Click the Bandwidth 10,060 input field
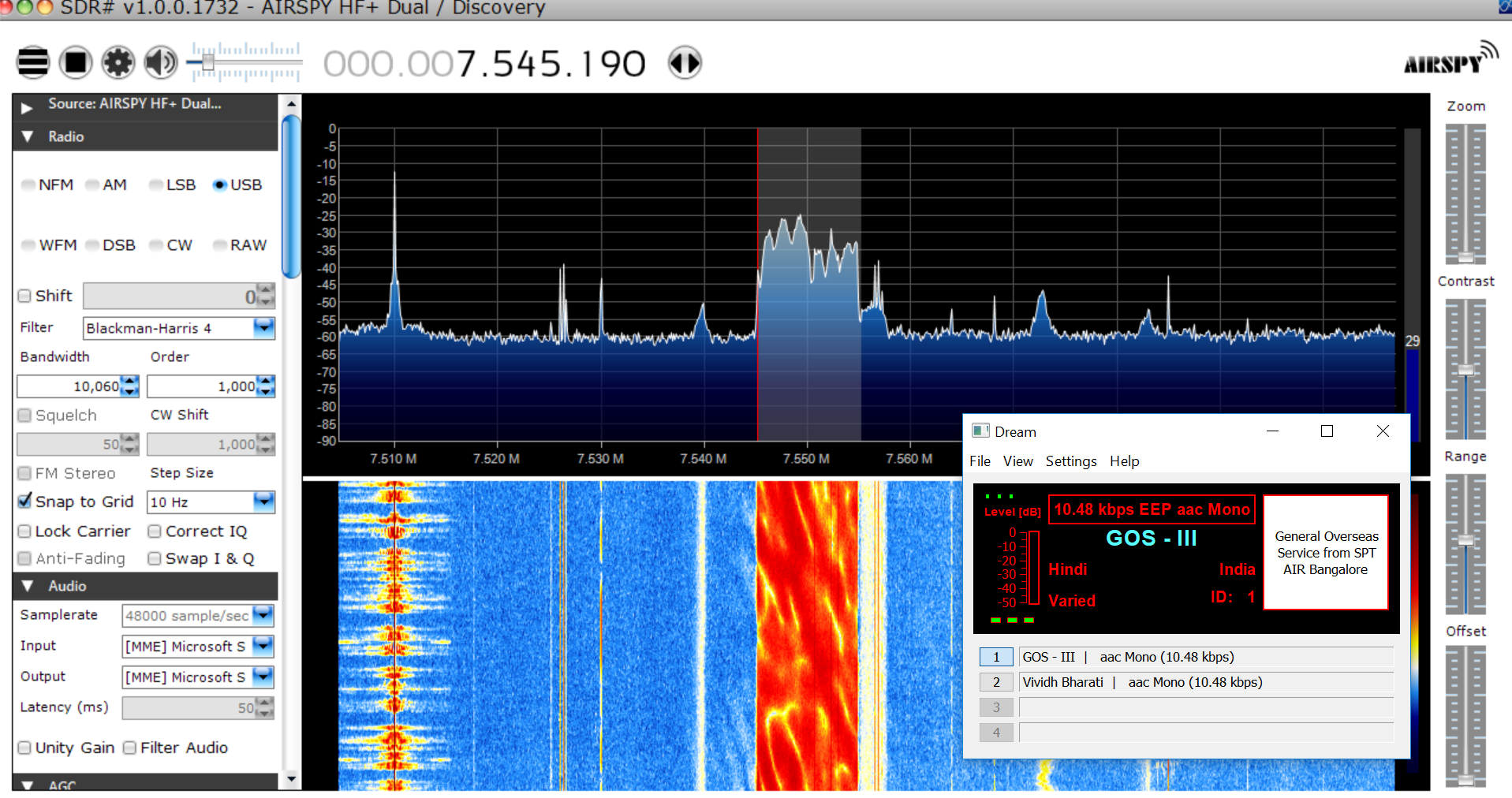Screen dimensions: 1512x798 (69, 386)
